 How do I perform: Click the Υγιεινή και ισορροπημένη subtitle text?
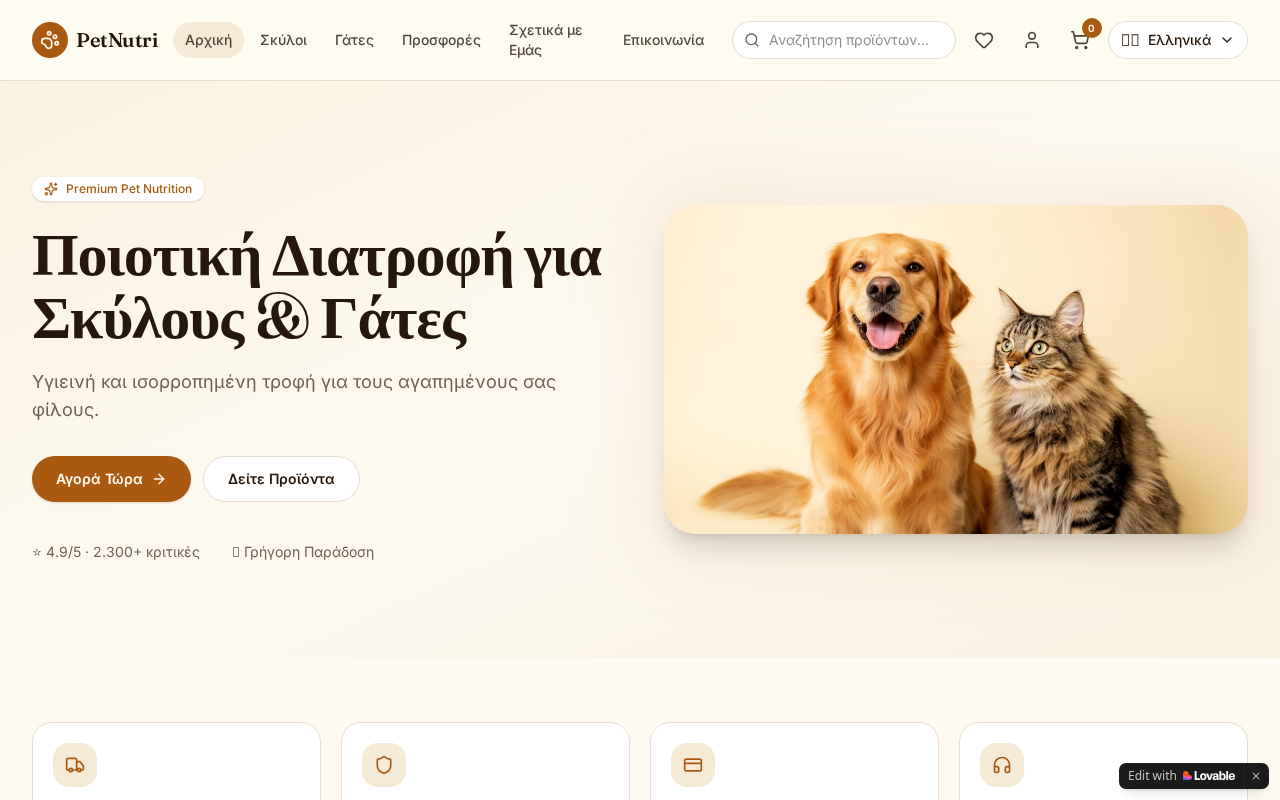[x=294, y=395]
